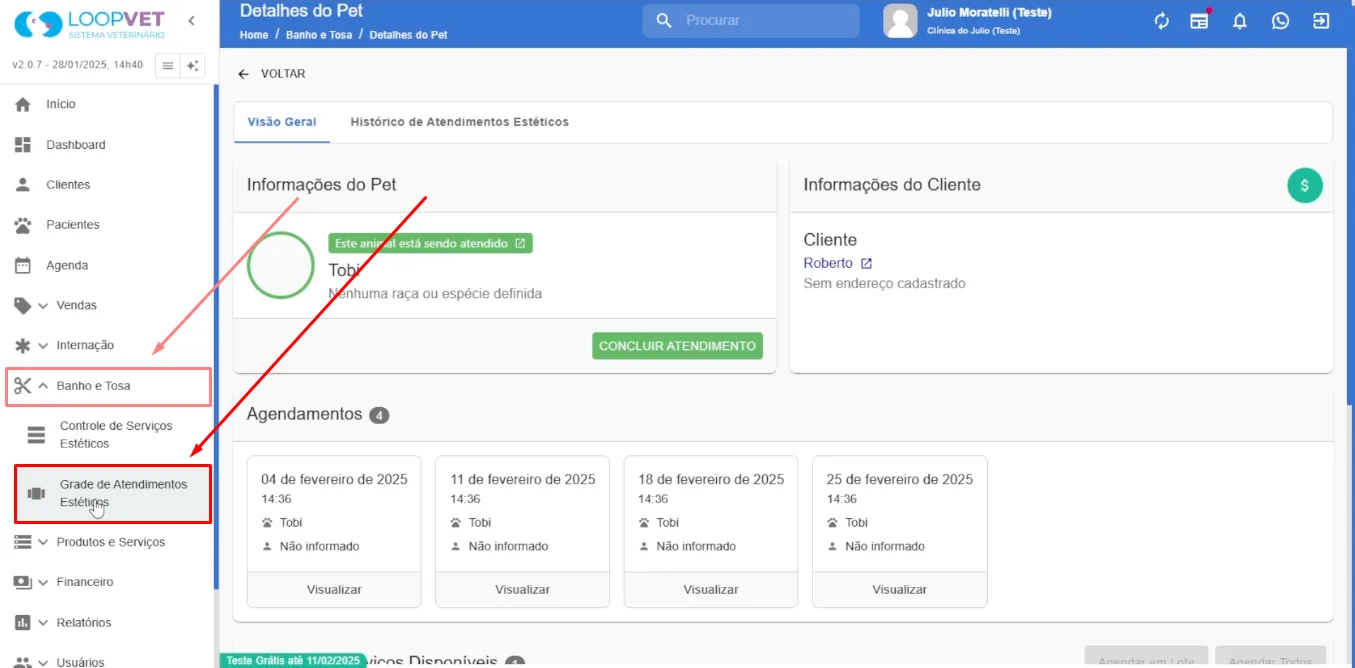This screenshot has width=1355, height=668.
Task: Click the sync refresh icon in header
Action: point(1161,21)
